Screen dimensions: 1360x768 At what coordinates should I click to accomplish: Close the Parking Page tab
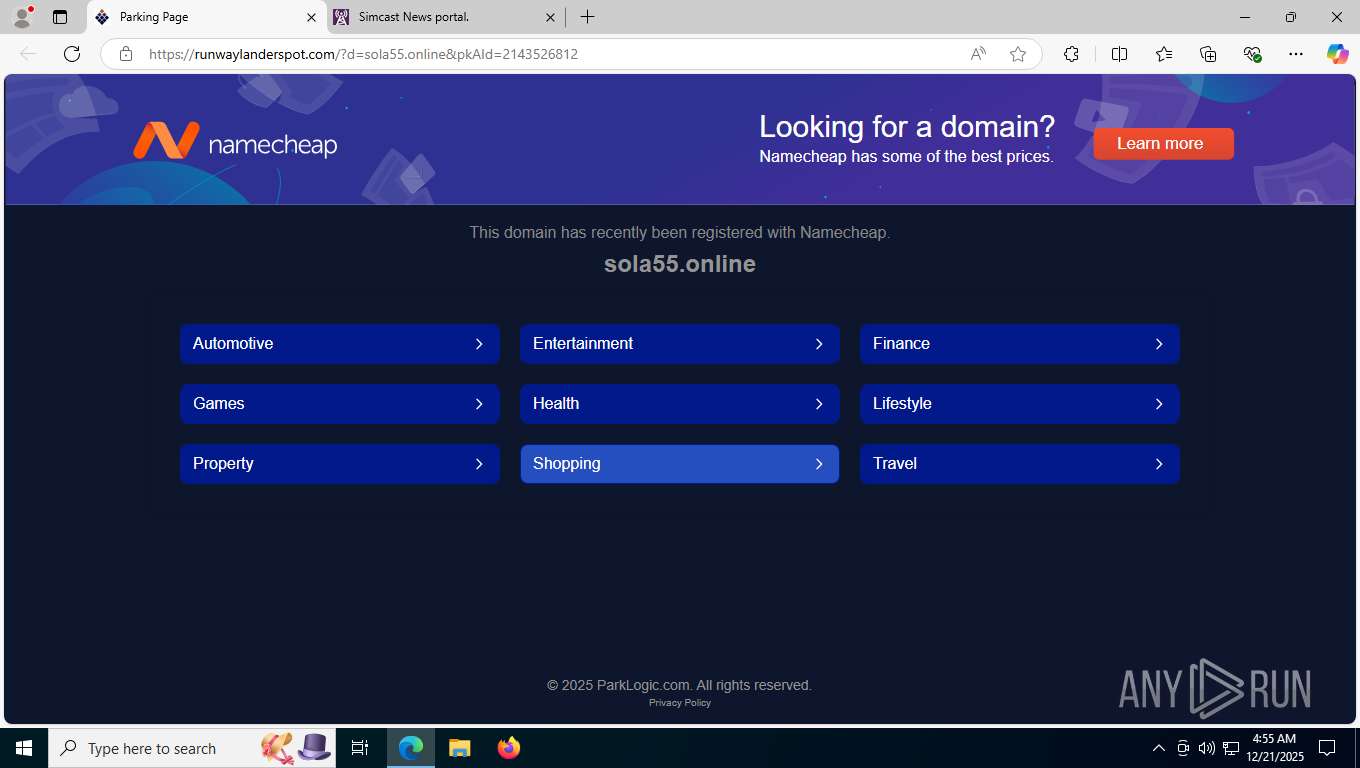point(311,17)
